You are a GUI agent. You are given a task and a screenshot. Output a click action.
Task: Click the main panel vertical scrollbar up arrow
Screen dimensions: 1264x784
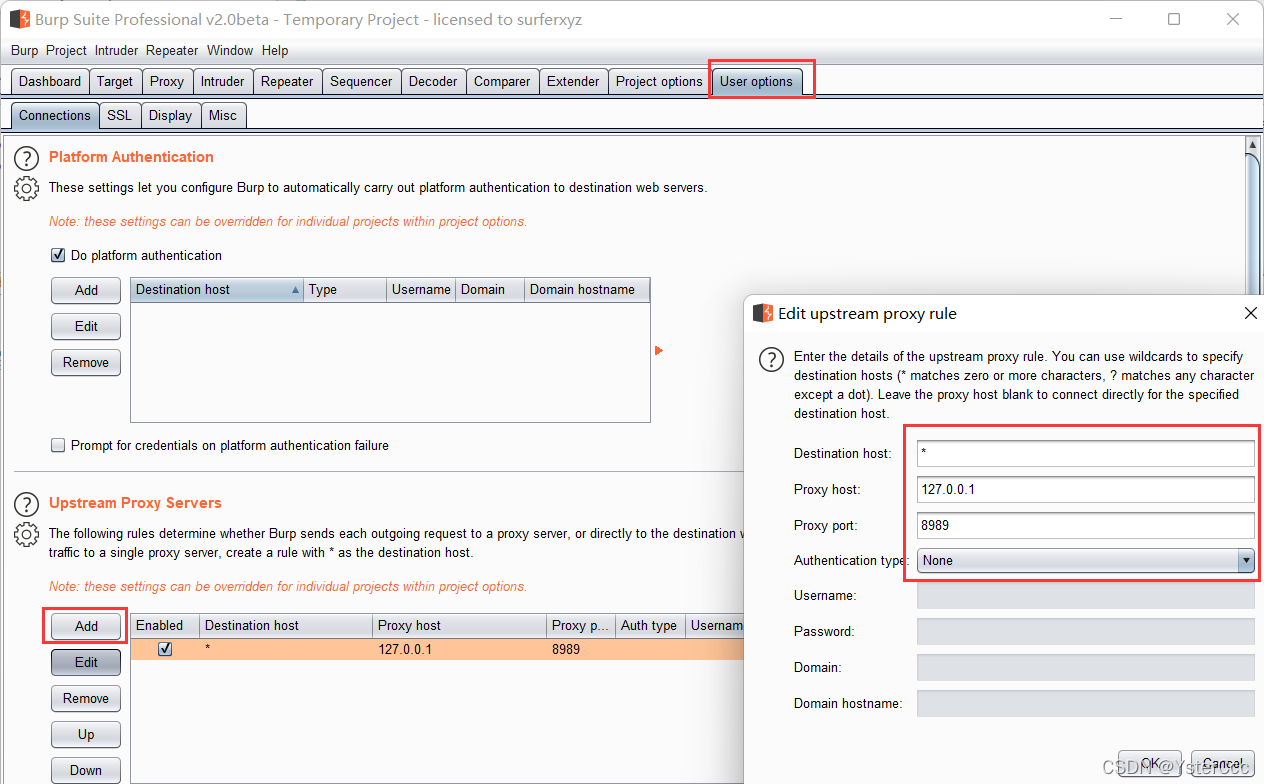pyautogui.click(x=1252, y=146)
